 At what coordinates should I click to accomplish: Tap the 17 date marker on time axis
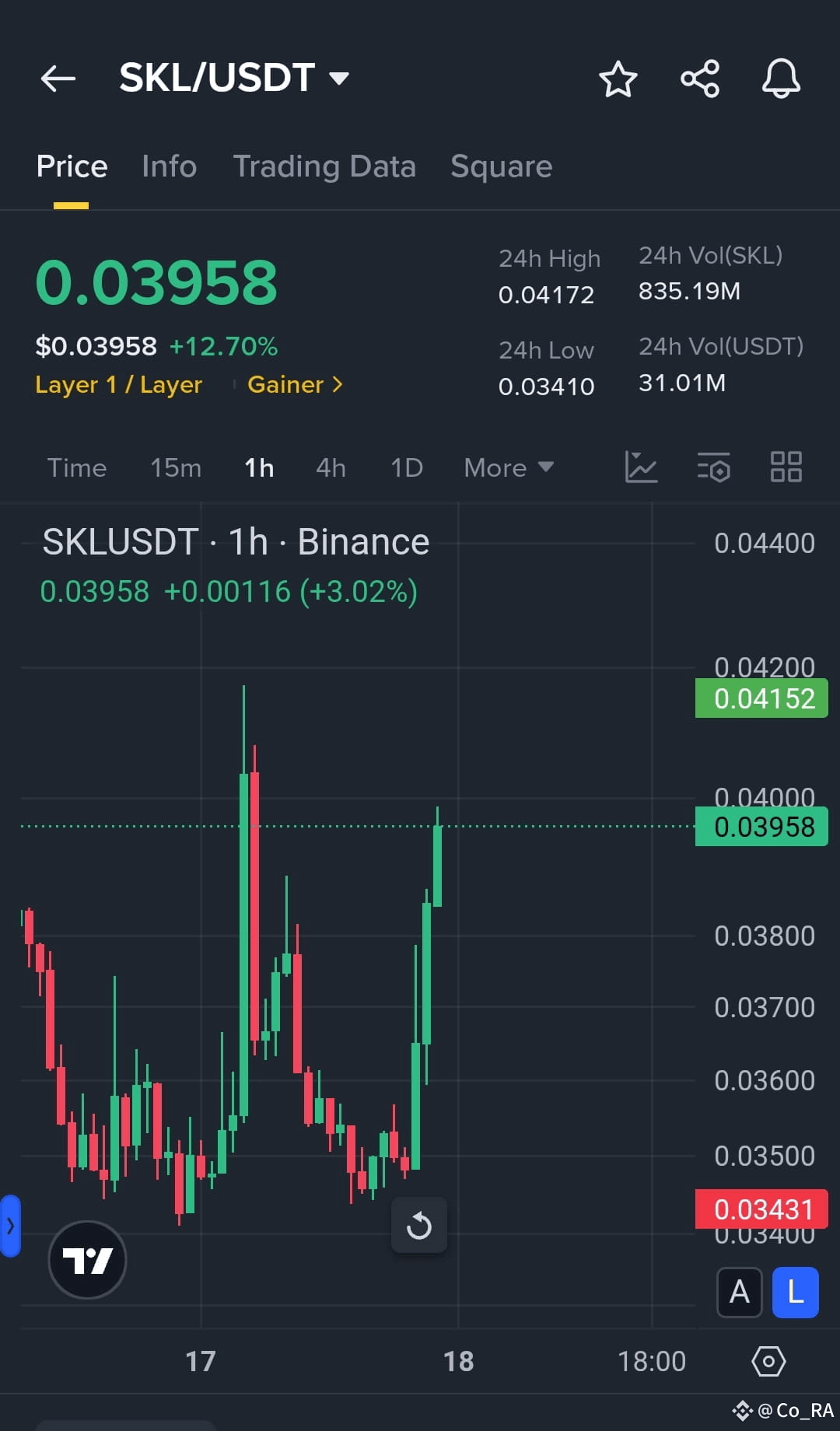point(201,1361)
